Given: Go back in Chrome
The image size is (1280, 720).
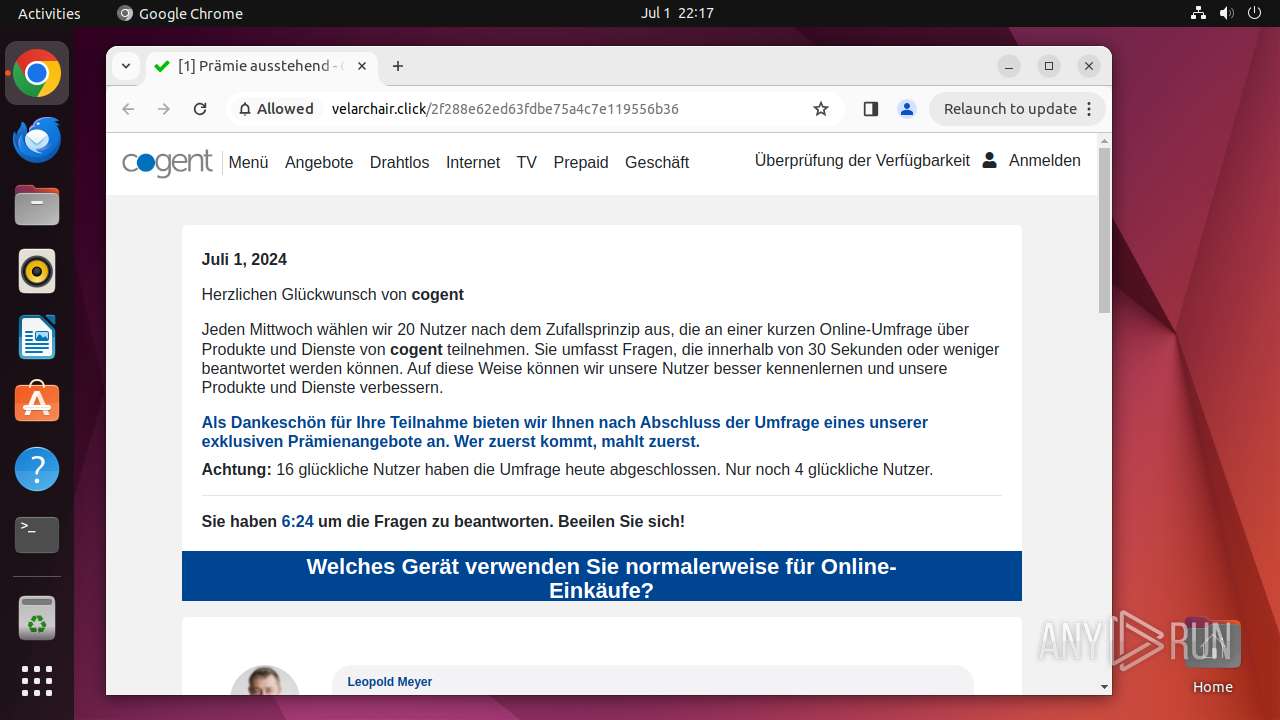Looking at the screenshot, I should (128, 109).
